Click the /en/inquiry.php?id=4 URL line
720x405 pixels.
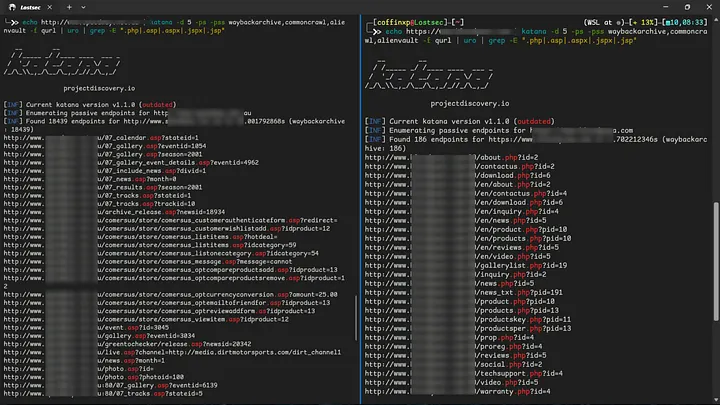point(461,212)
